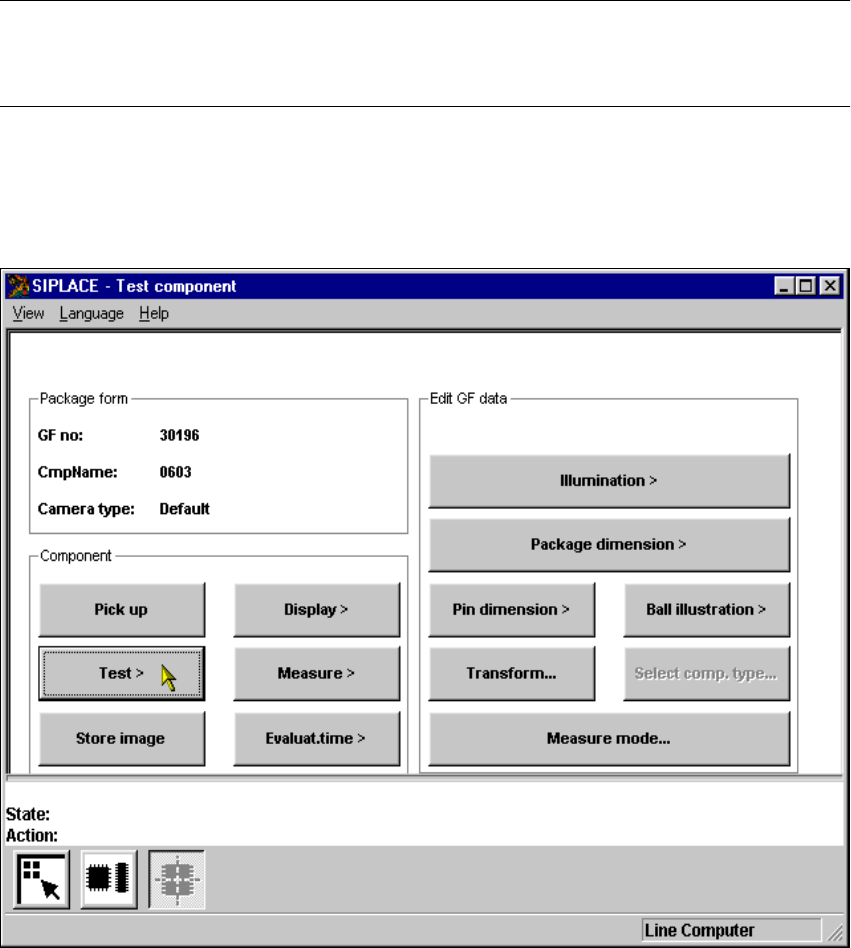Click the window resize grip corner

(835, 932)
